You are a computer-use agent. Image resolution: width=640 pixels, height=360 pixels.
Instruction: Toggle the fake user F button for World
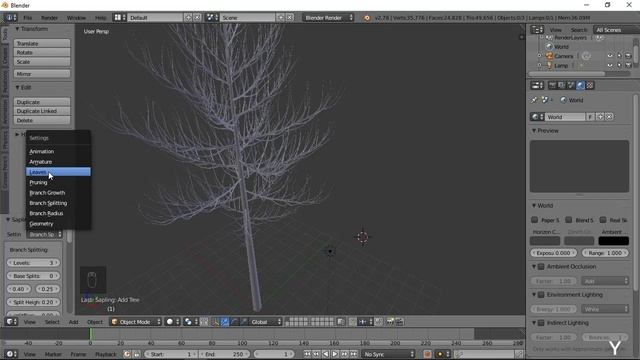591,117
